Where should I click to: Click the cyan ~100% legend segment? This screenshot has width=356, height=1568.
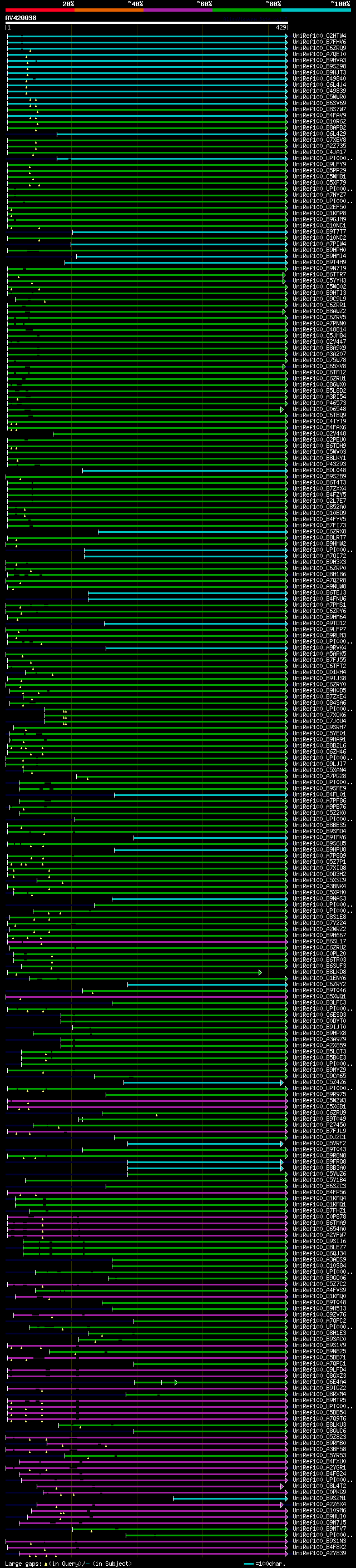pos(316,10)
